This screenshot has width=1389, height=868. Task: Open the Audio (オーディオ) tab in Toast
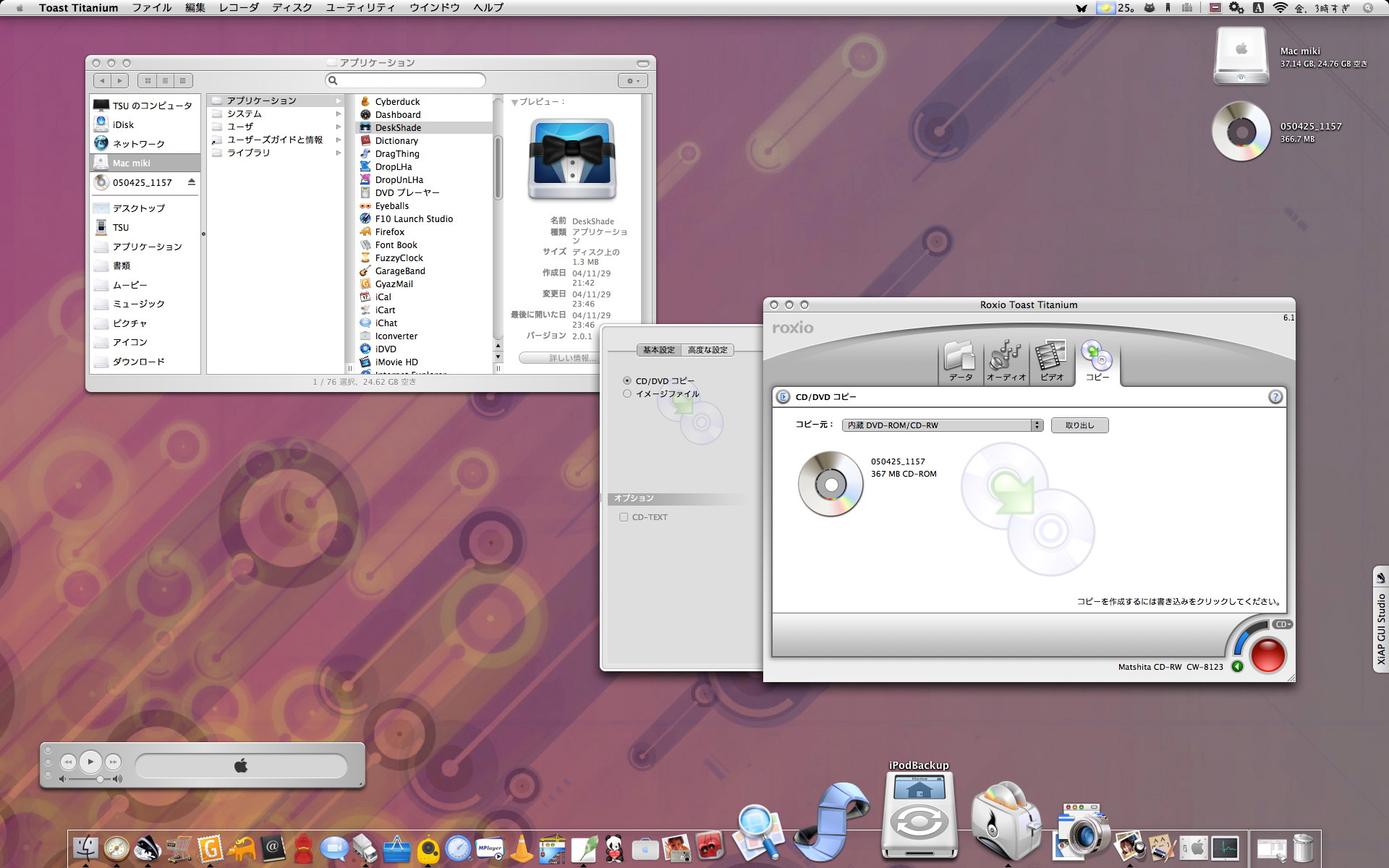1006,361
